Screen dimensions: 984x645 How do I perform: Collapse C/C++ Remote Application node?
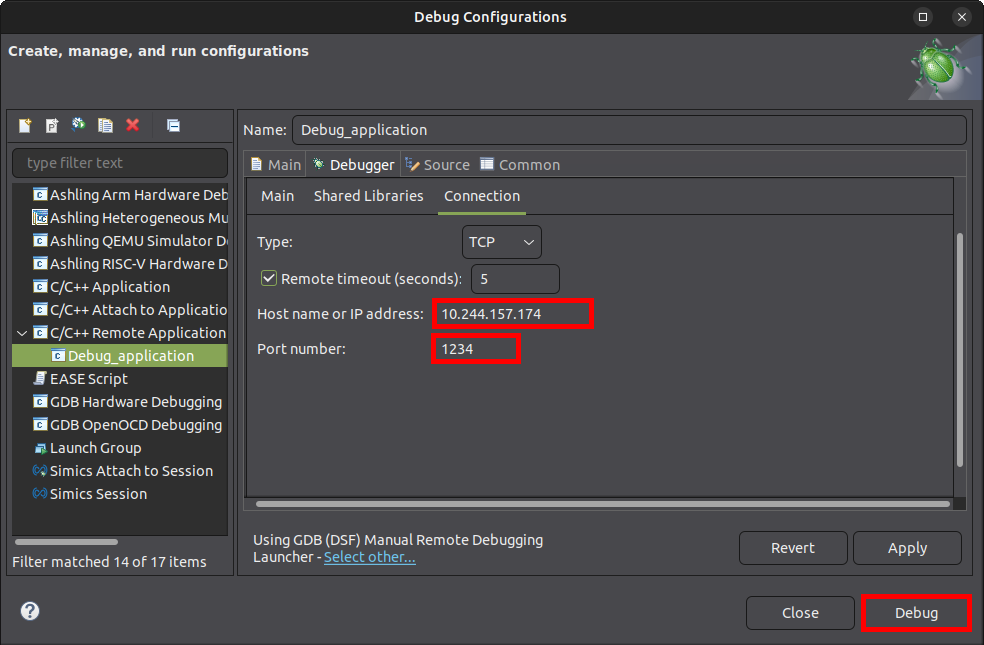click(x=22, y=333)
